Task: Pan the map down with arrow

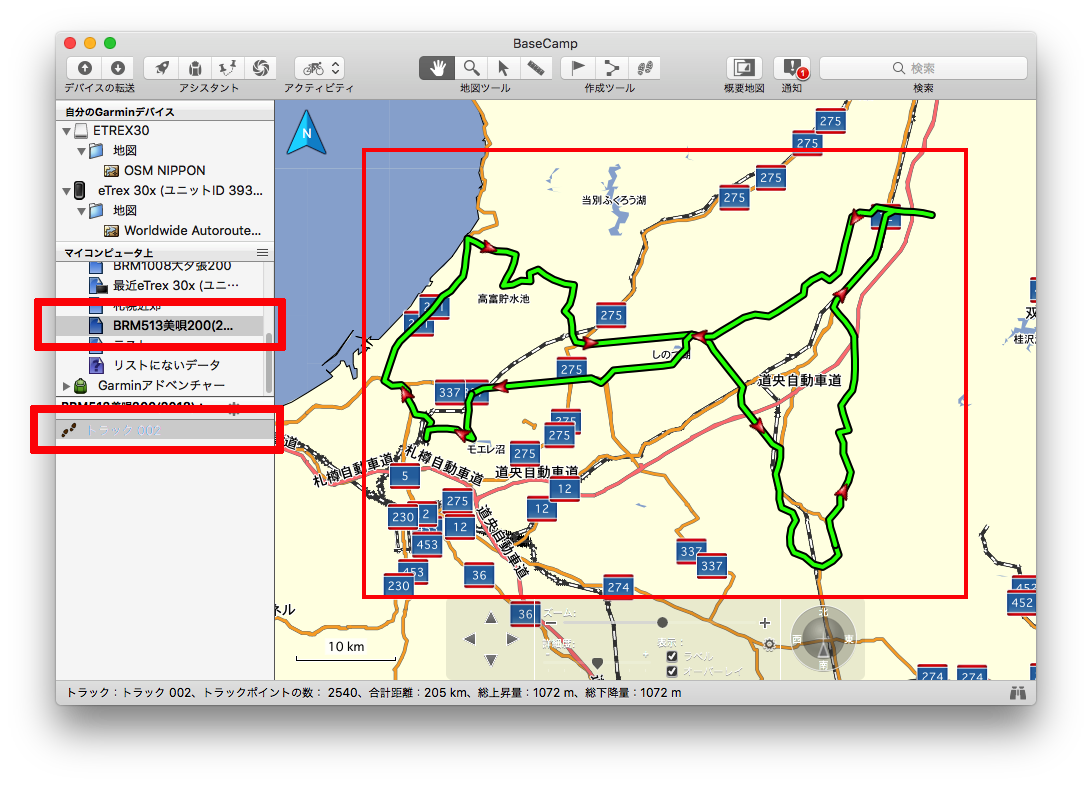Action: coord(491,660)
